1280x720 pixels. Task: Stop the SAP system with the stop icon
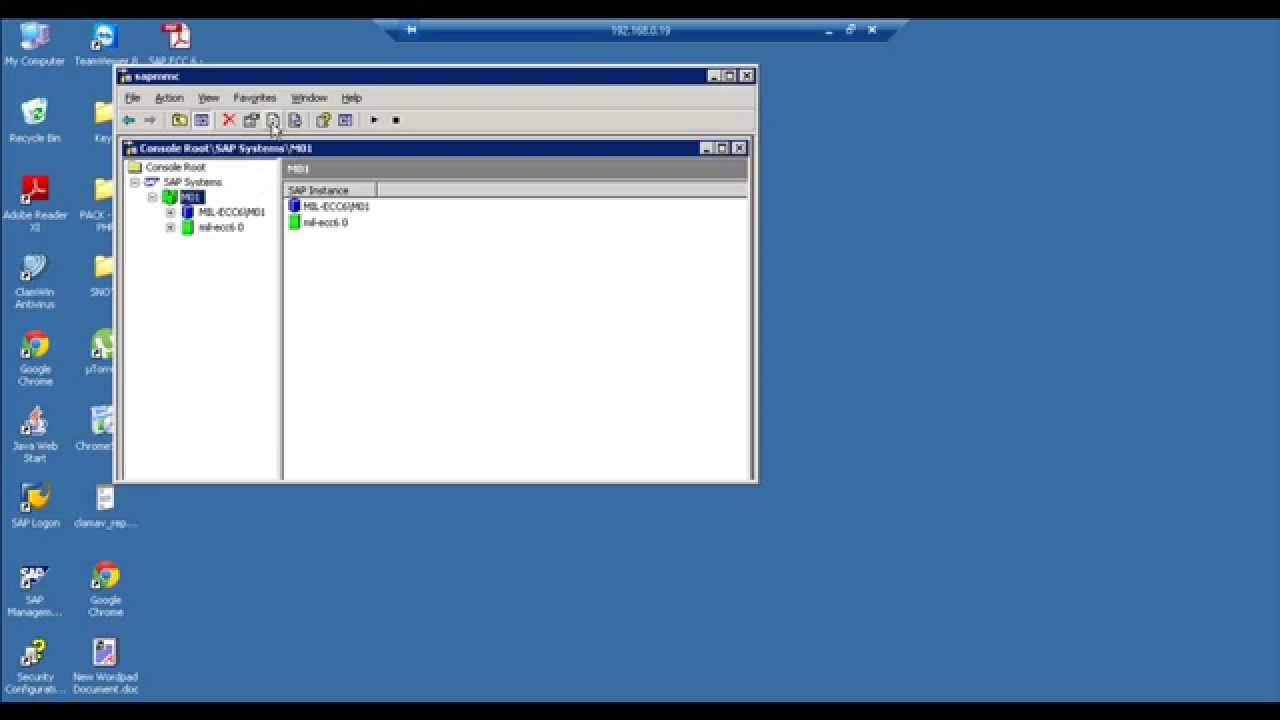[396, 120]
